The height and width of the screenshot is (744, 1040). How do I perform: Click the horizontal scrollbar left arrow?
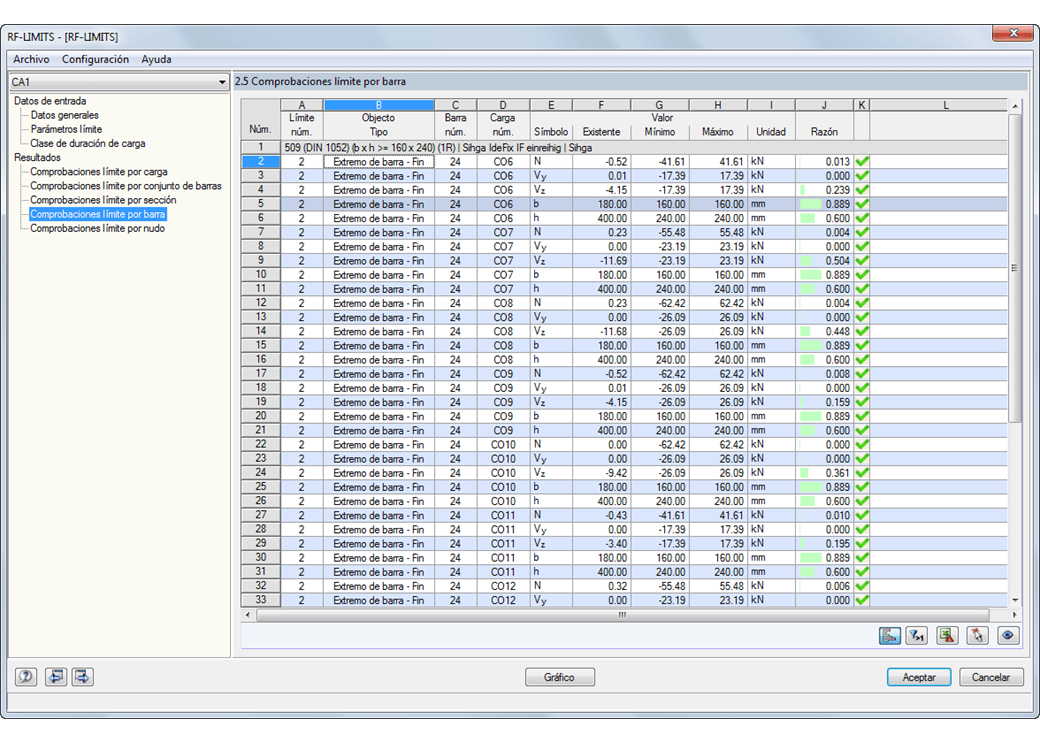248,615
